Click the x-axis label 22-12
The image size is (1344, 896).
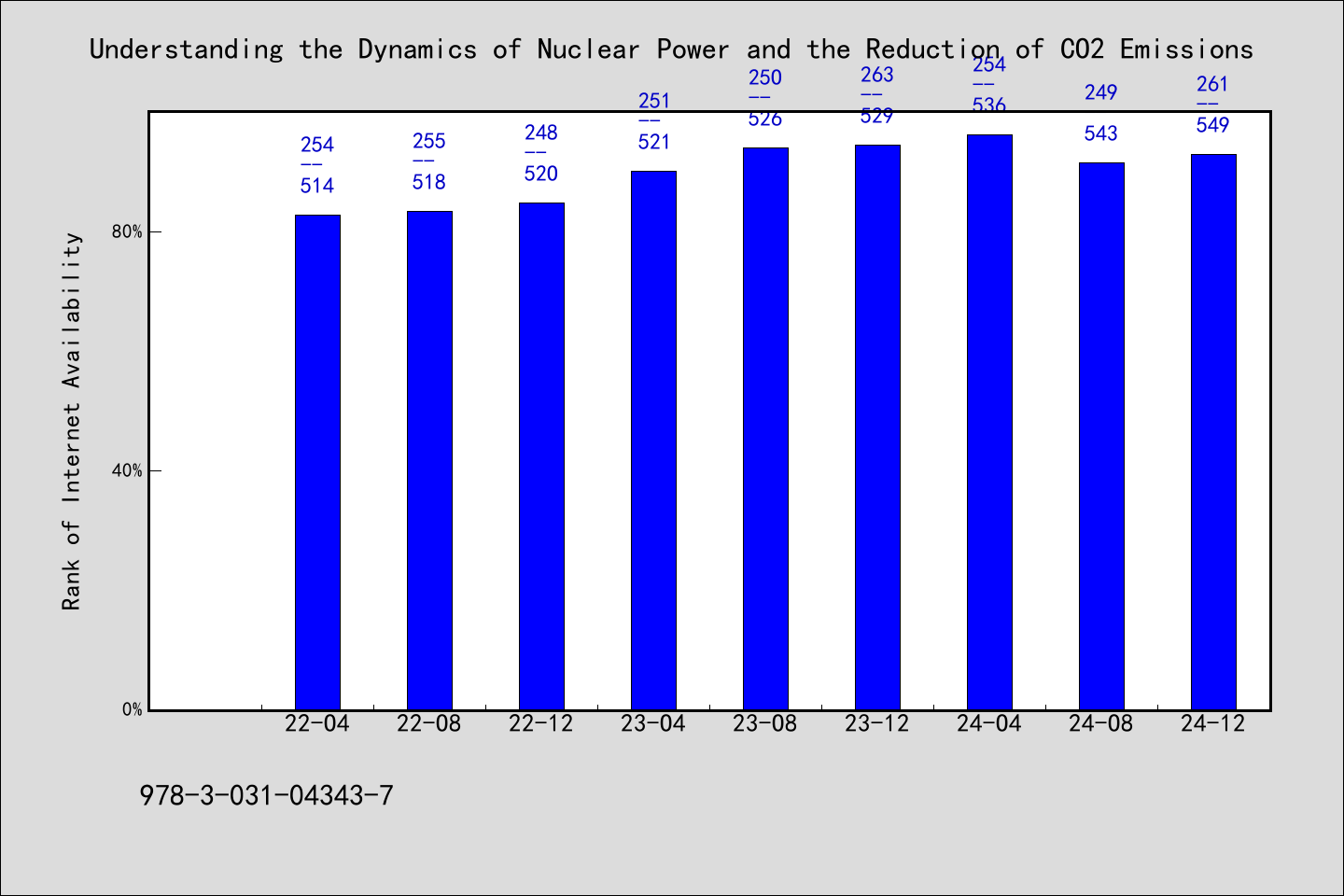point(541,724)
